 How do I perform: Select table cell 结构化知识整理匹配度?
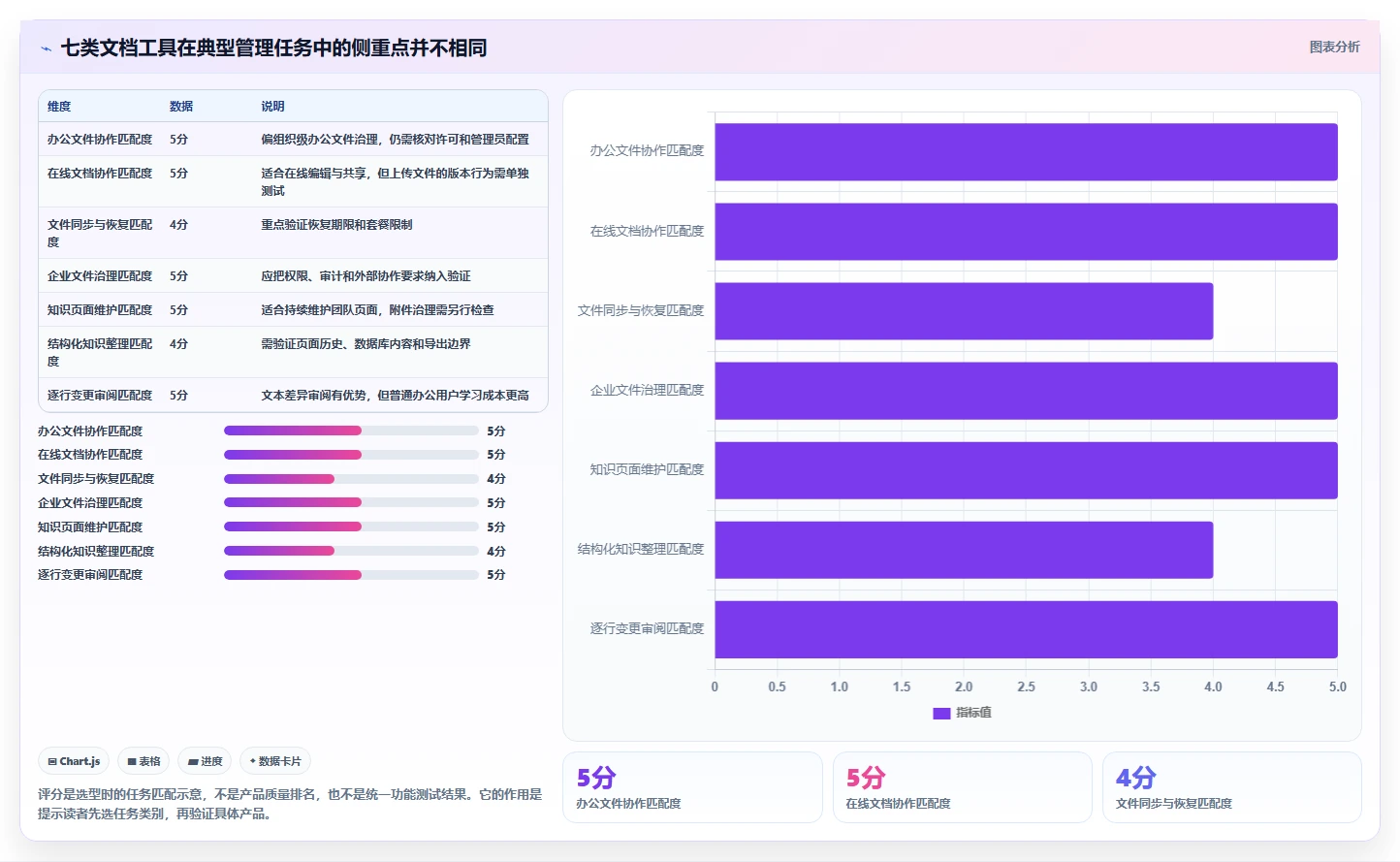[100, 353]
